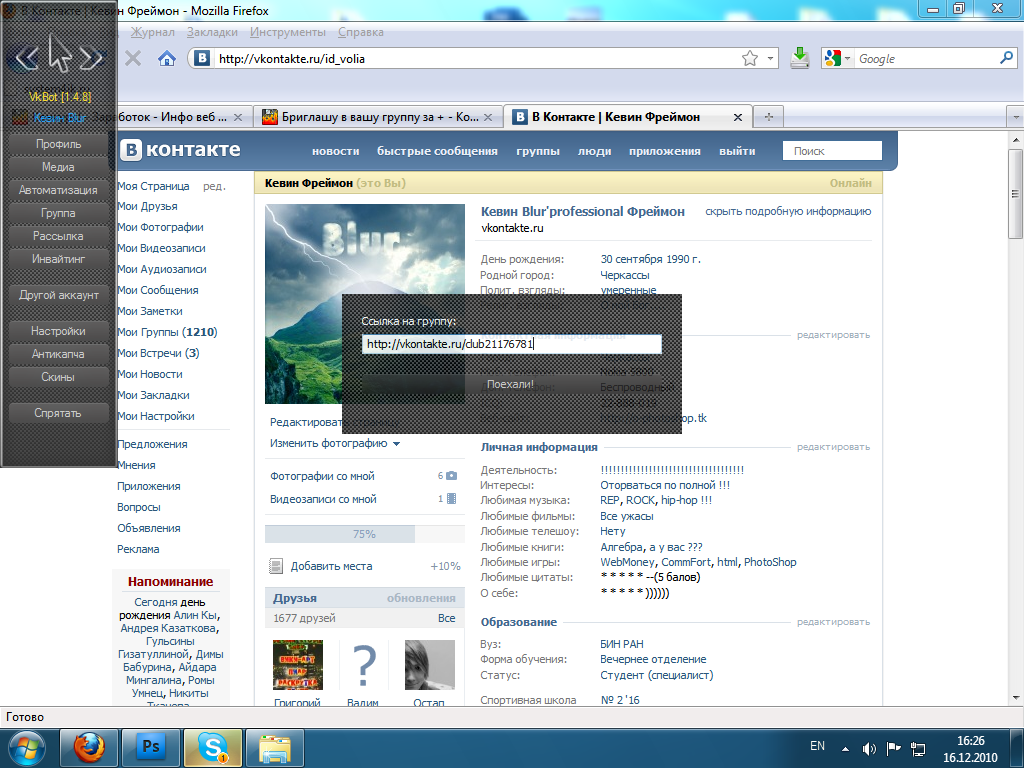Screen dimensions: 1024x768
Task: Open the address bar history dropdown arrow
Action: pyautogui.click(x=771, y=59)
